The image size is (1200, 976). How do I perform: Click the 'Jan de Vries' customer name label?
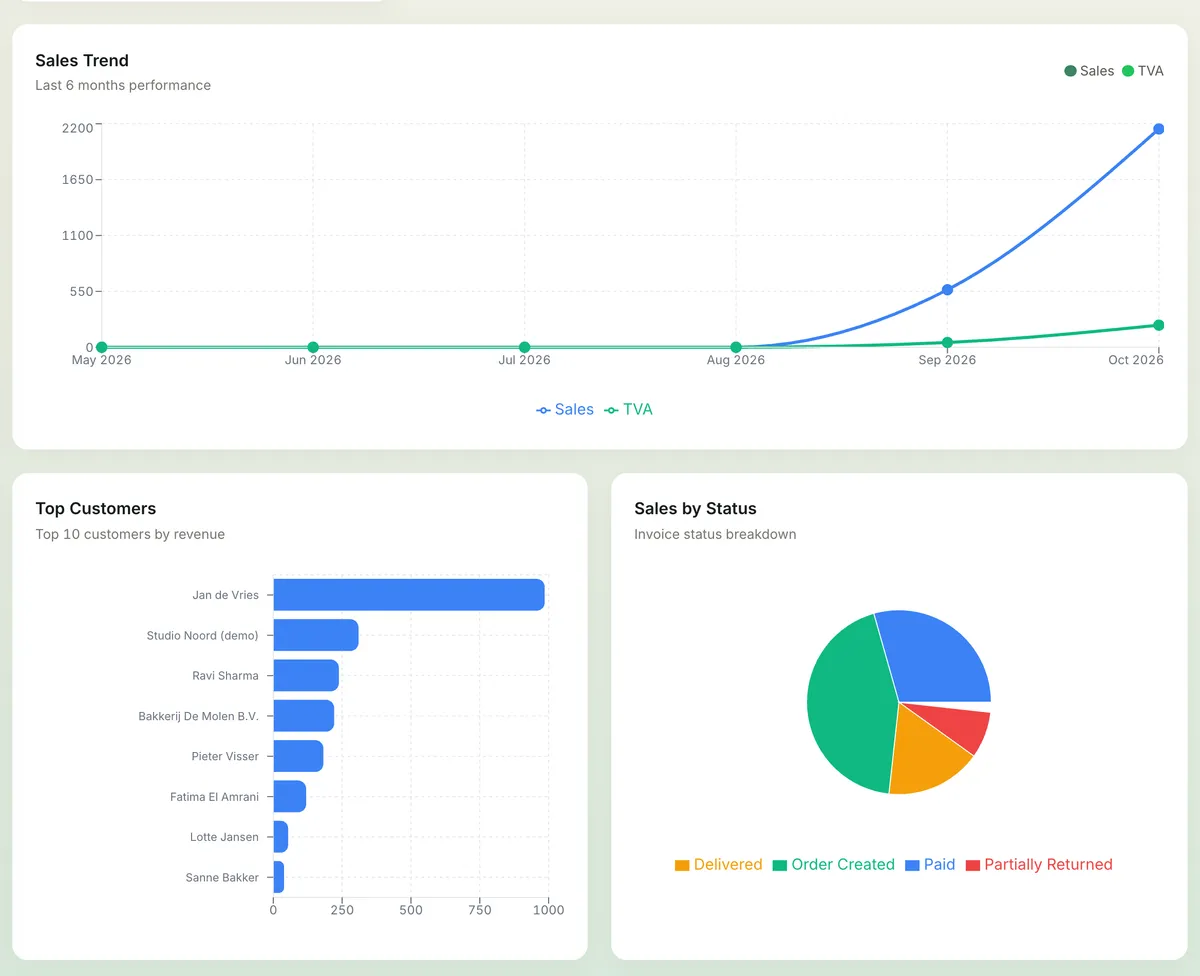(x=225, y=595)
